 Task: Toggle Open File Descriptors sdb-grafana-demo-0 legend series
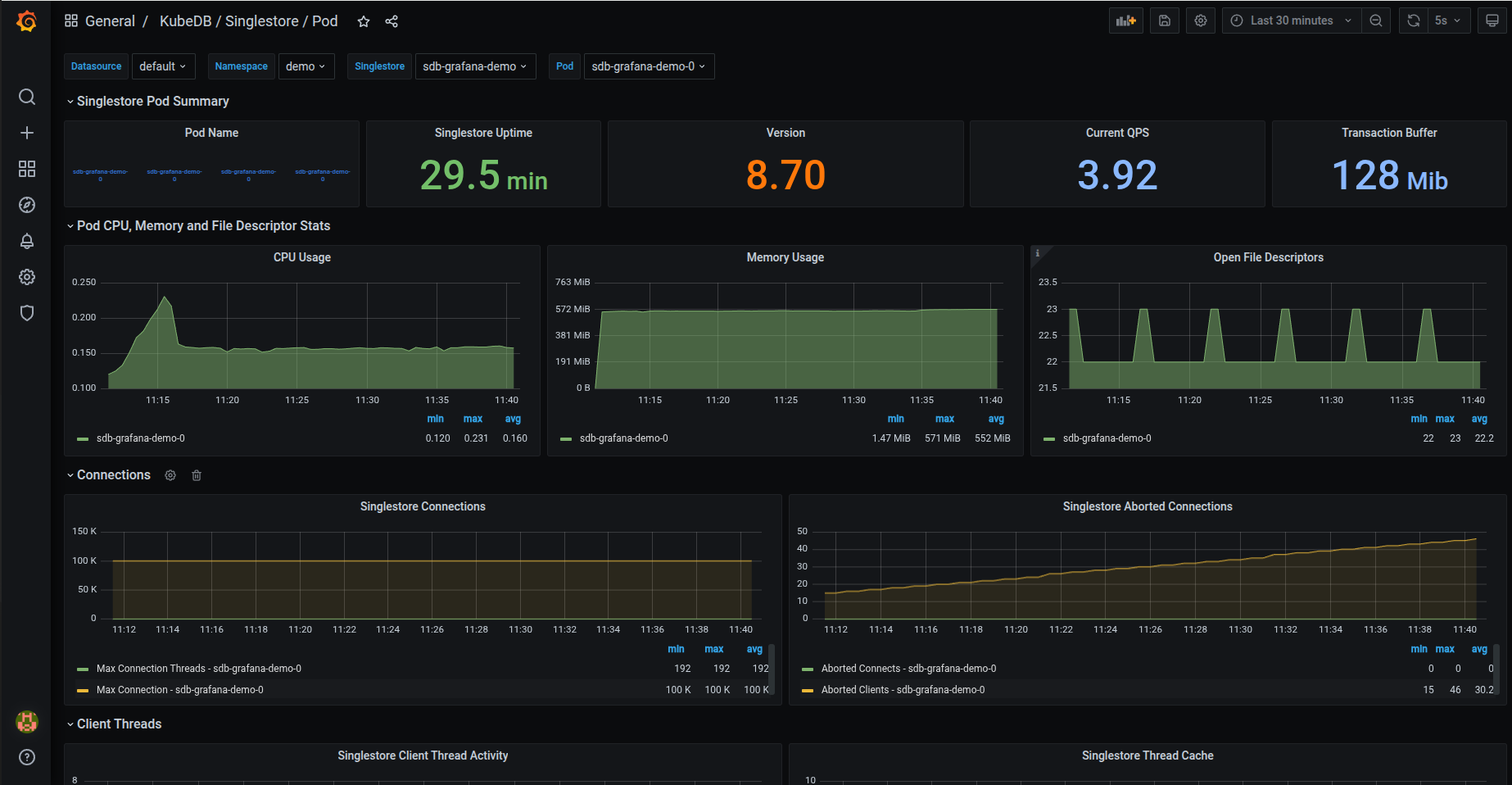[x=1107, y=438]
